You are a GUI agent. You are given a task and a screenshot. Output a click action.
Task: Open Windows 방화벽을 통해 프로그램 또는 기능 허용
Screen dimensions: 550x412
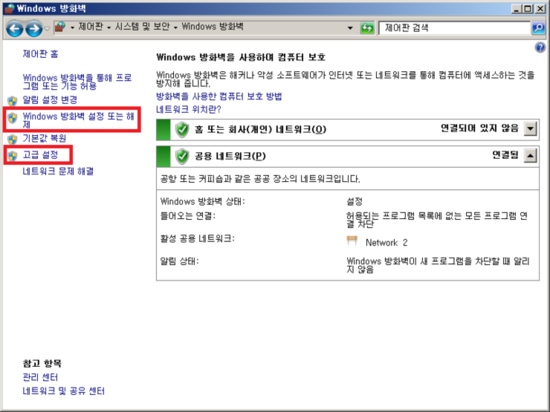77,82
